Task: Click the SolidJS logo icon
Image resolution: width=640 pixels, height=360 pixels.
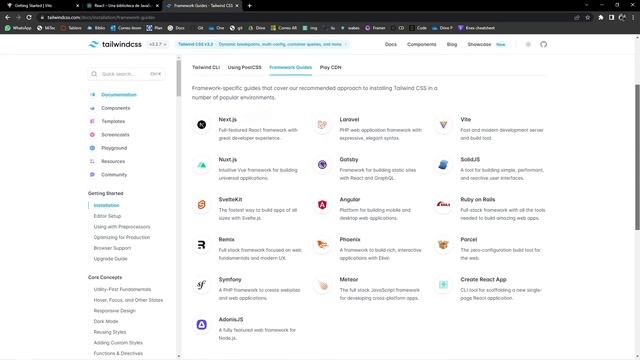Action: (443, 165)
